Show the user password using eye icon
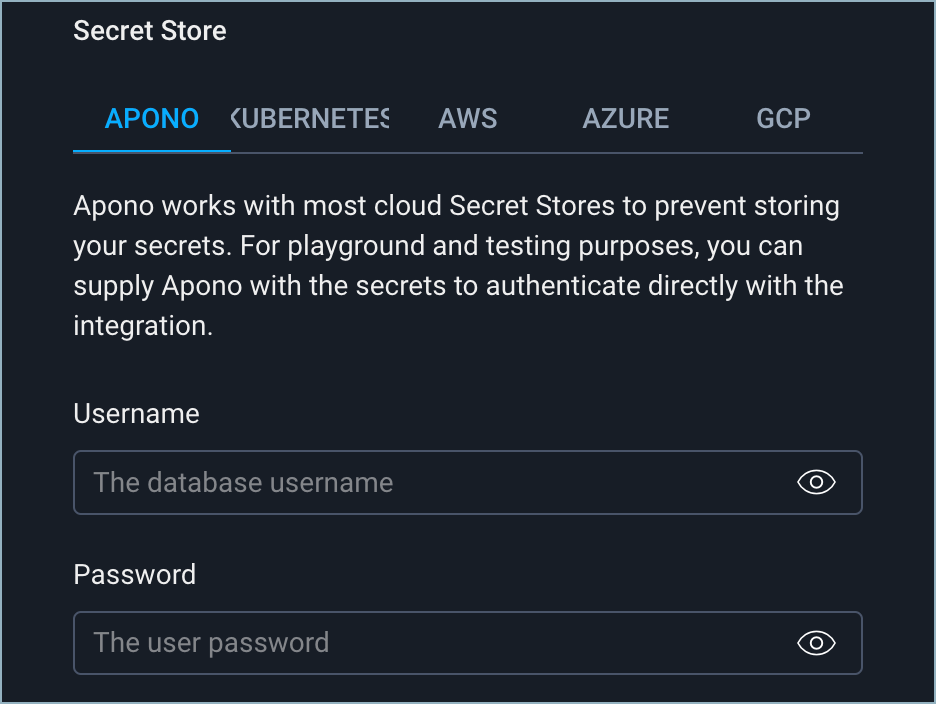 tap(816, 643)
